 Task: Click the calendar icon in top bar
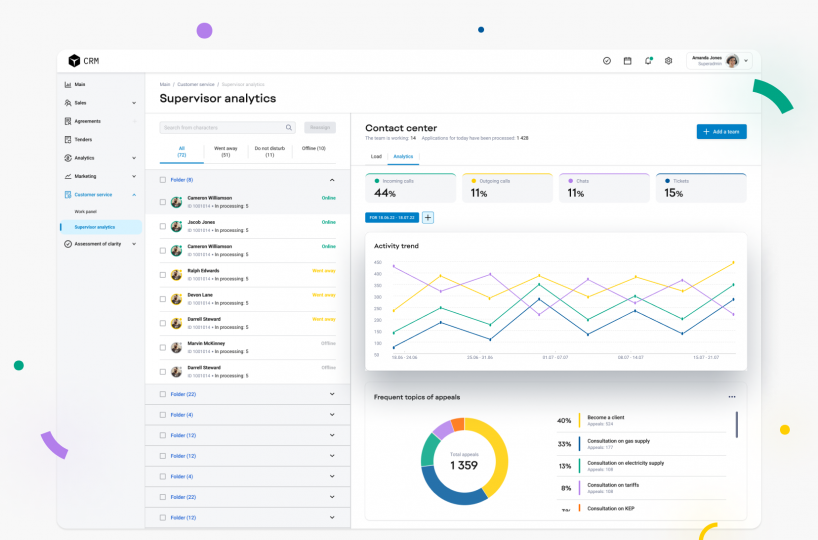(x=627, y=61)
